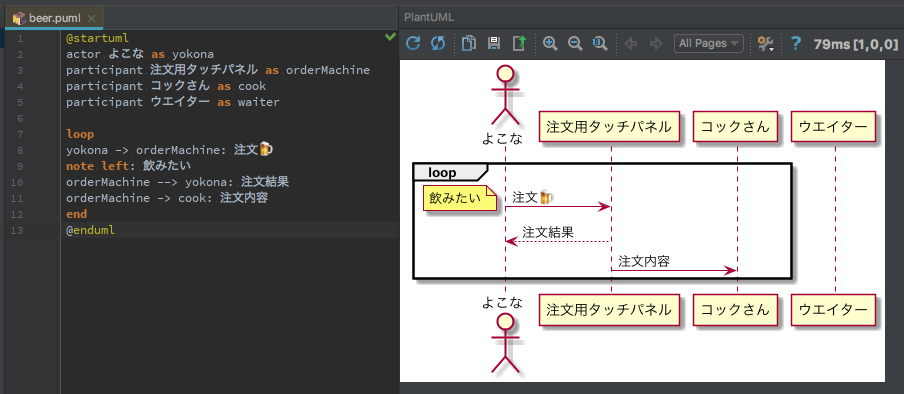The image size is (904, 394).
Task: Save the diagram with the floppy icon
Action: (494, 43)
